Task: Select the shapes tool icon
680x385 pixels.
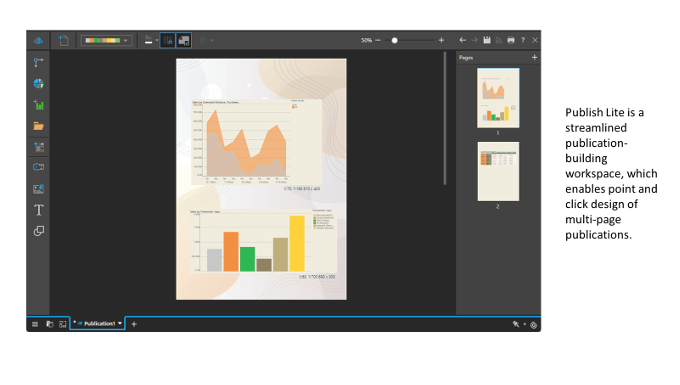Action: (39, 231)
